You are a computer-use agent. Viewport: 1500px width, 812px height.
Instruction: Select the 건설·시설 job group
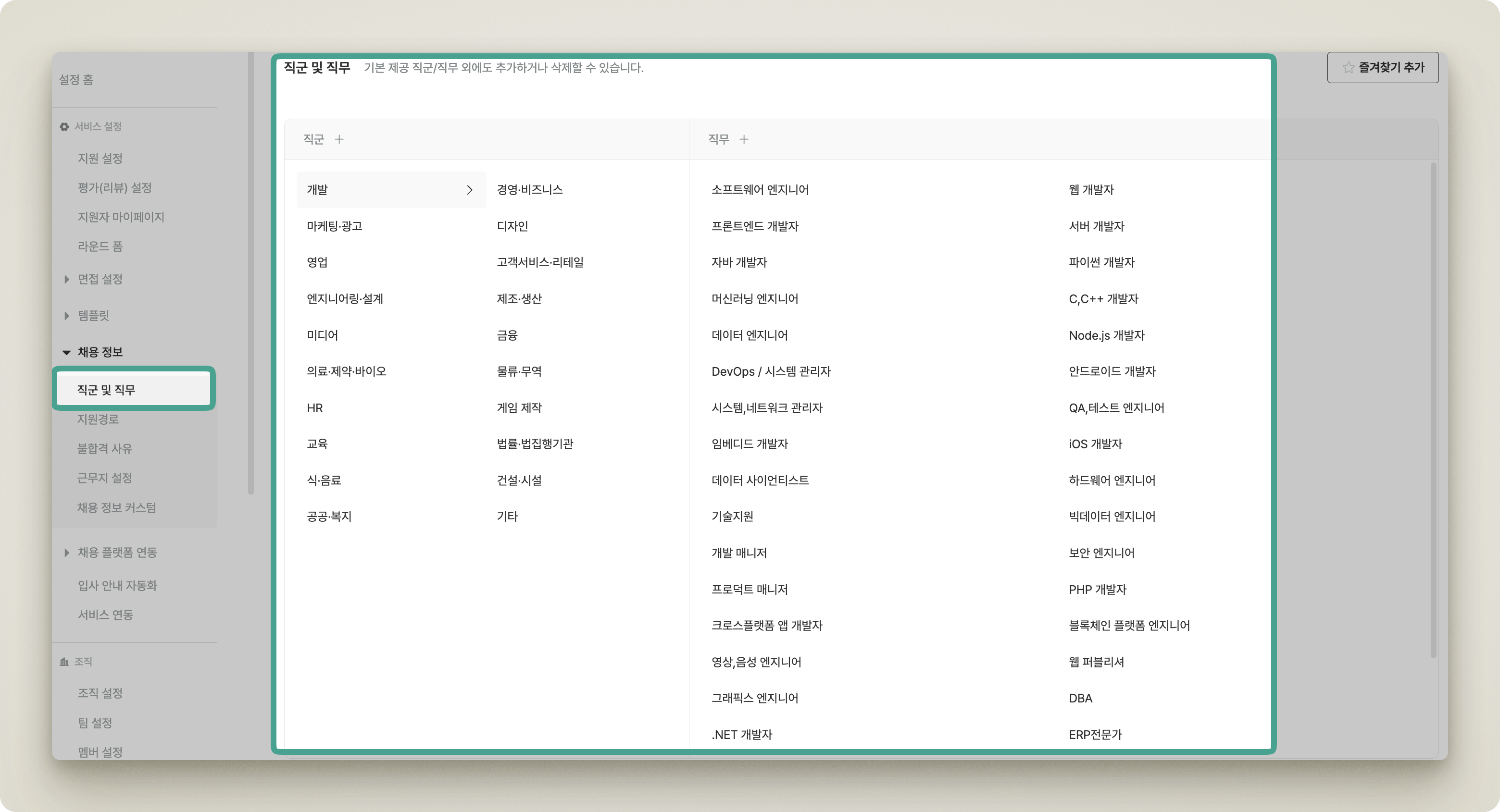coord(519,480)
